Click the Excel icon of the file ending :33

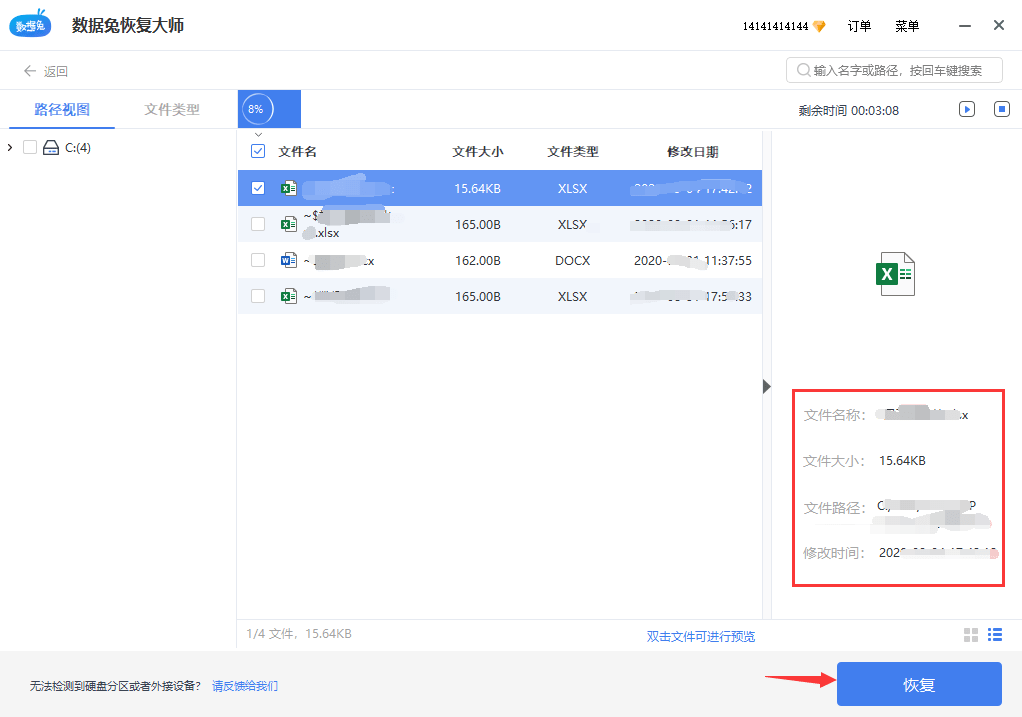pos(289,296)
